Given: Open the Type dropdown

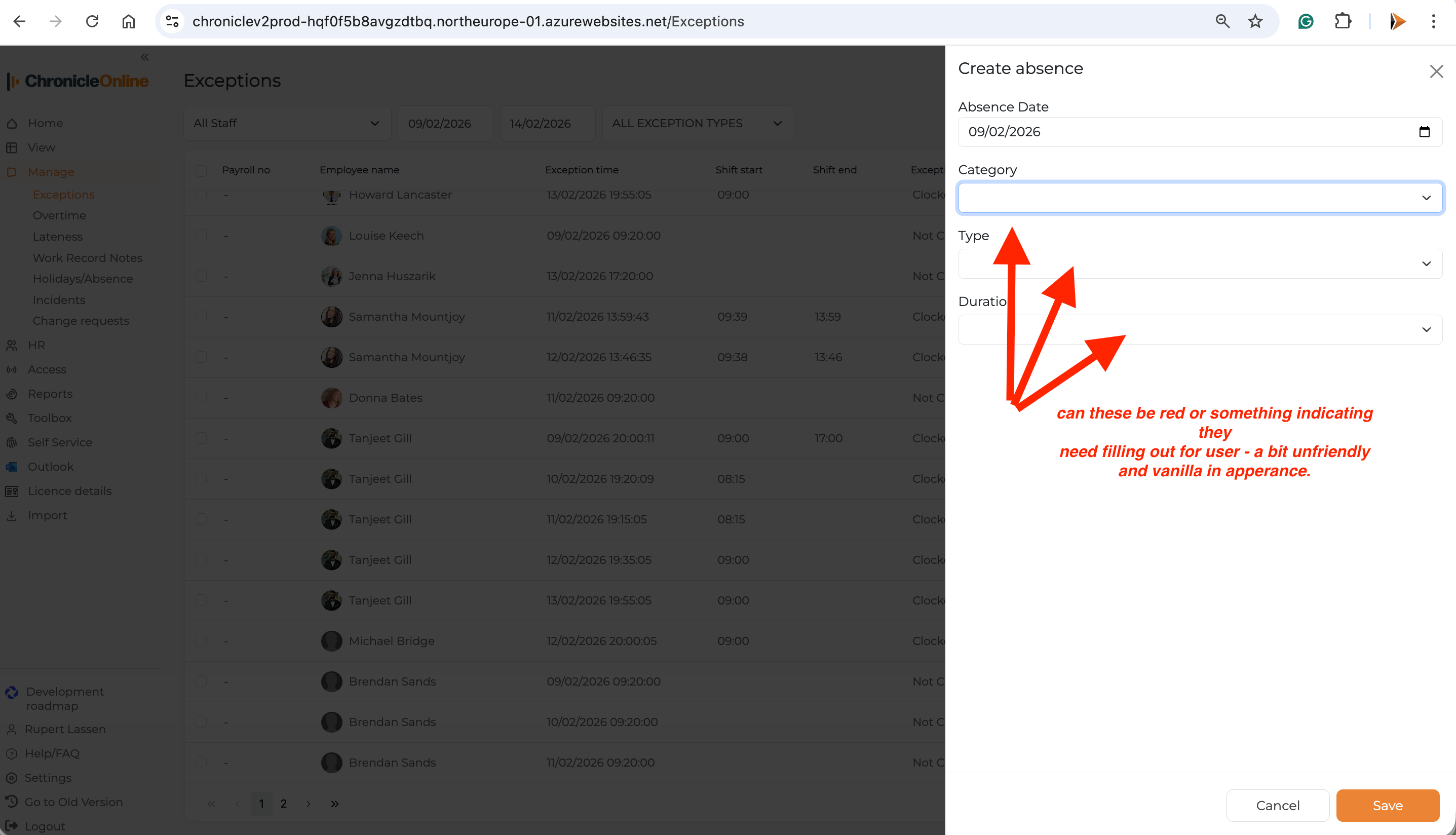Looking at the screenshot, I should [1200, 264].
